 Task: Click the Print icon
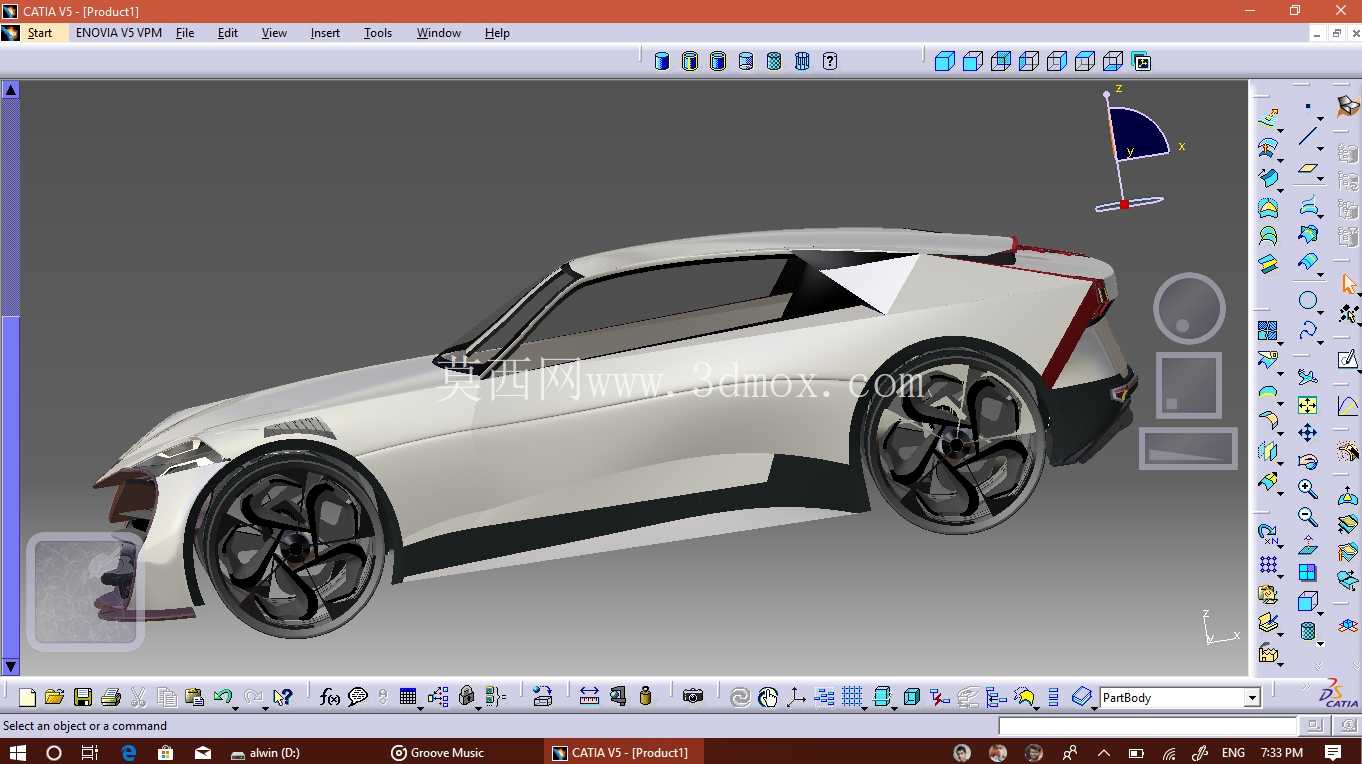click(111, 697)
